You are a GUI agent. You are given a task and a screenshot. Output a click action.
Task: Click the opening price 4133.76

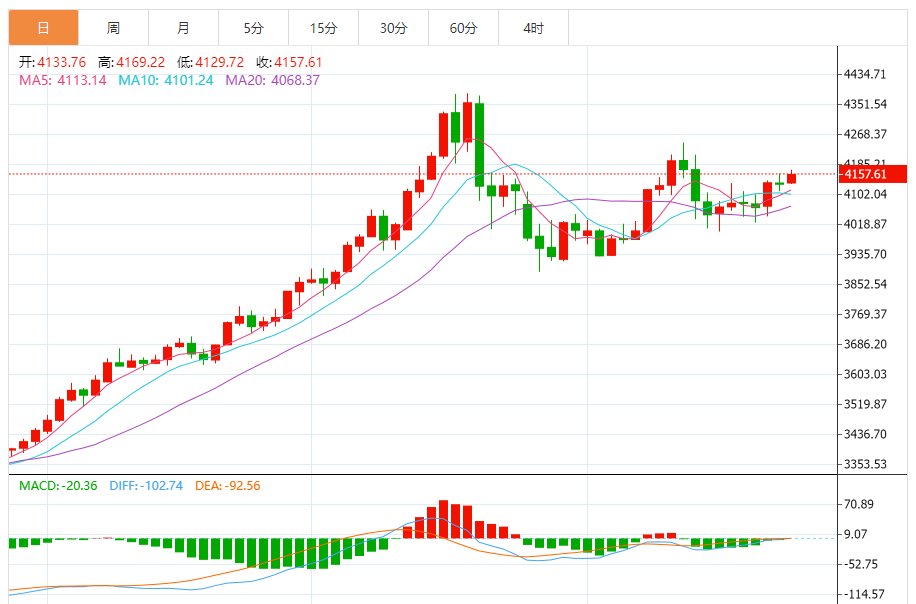point(61,62)
